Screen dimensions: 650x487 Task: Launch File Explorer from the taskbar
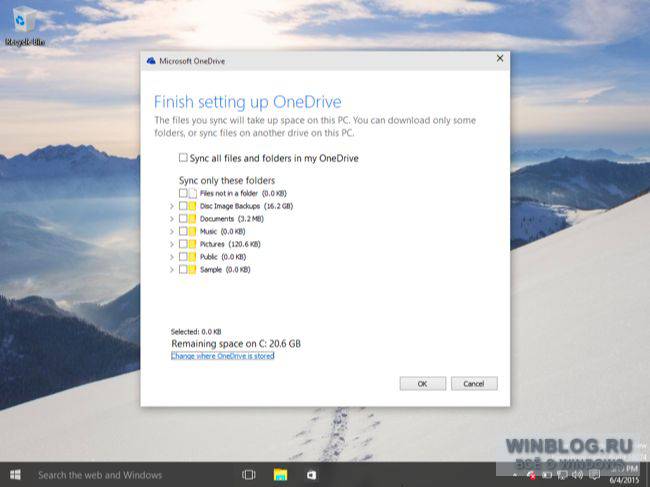click(281, 475)
